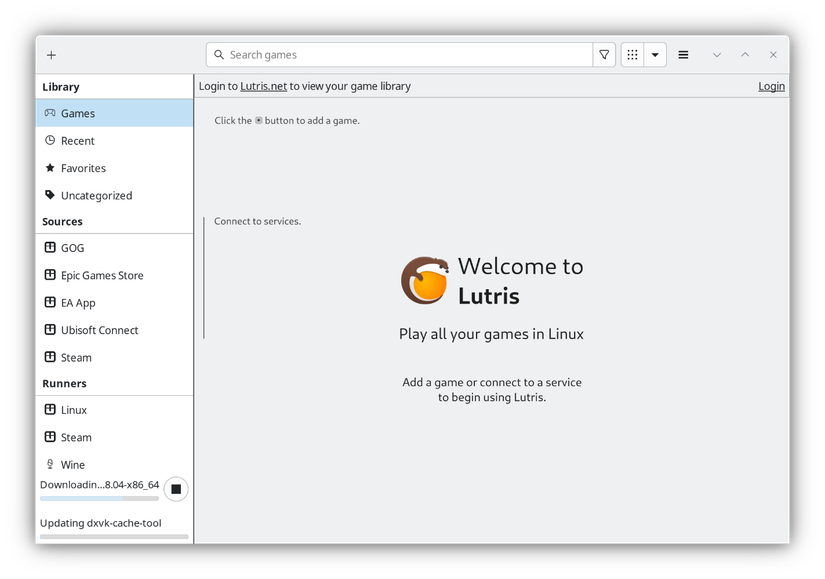Select Epic Games Store source
This screenshot has height=579, width=825.
click(115, 275)
